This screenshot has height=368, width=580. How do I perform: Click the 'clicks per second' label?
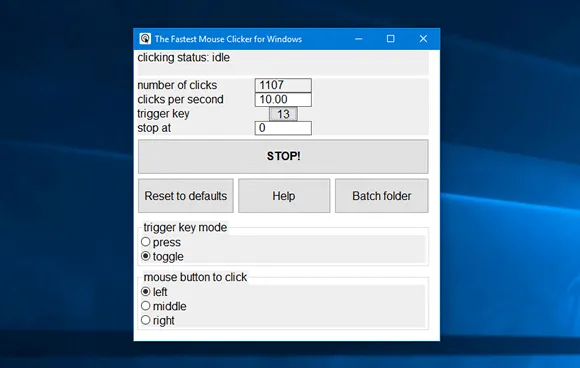coord(181,99)
